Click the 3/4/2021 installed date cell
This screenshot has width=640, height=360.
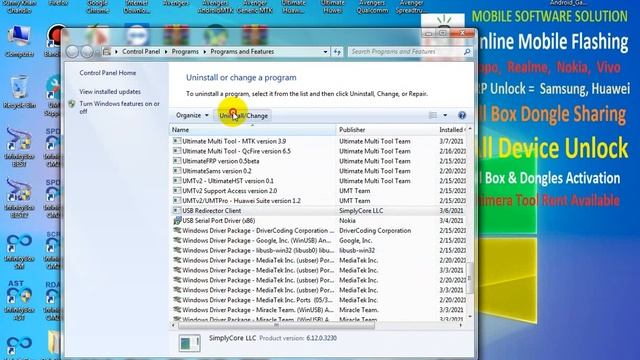click(451, 220)
